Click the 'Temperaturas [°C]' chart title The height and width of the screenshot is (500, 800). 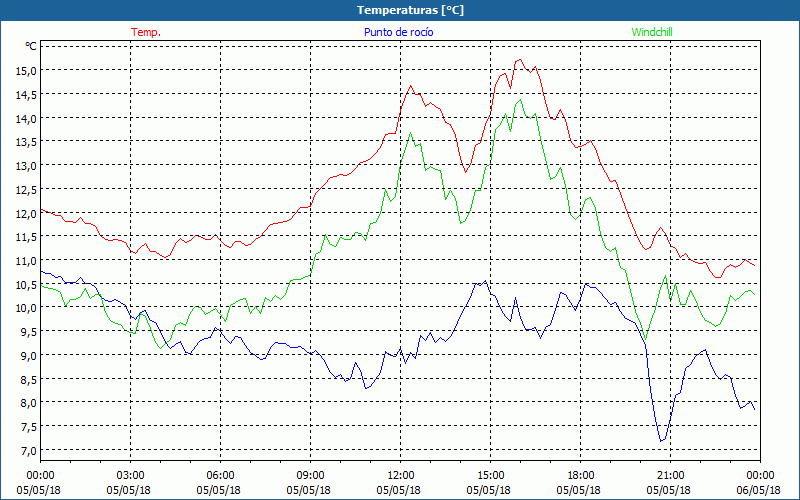coord(410,10)
